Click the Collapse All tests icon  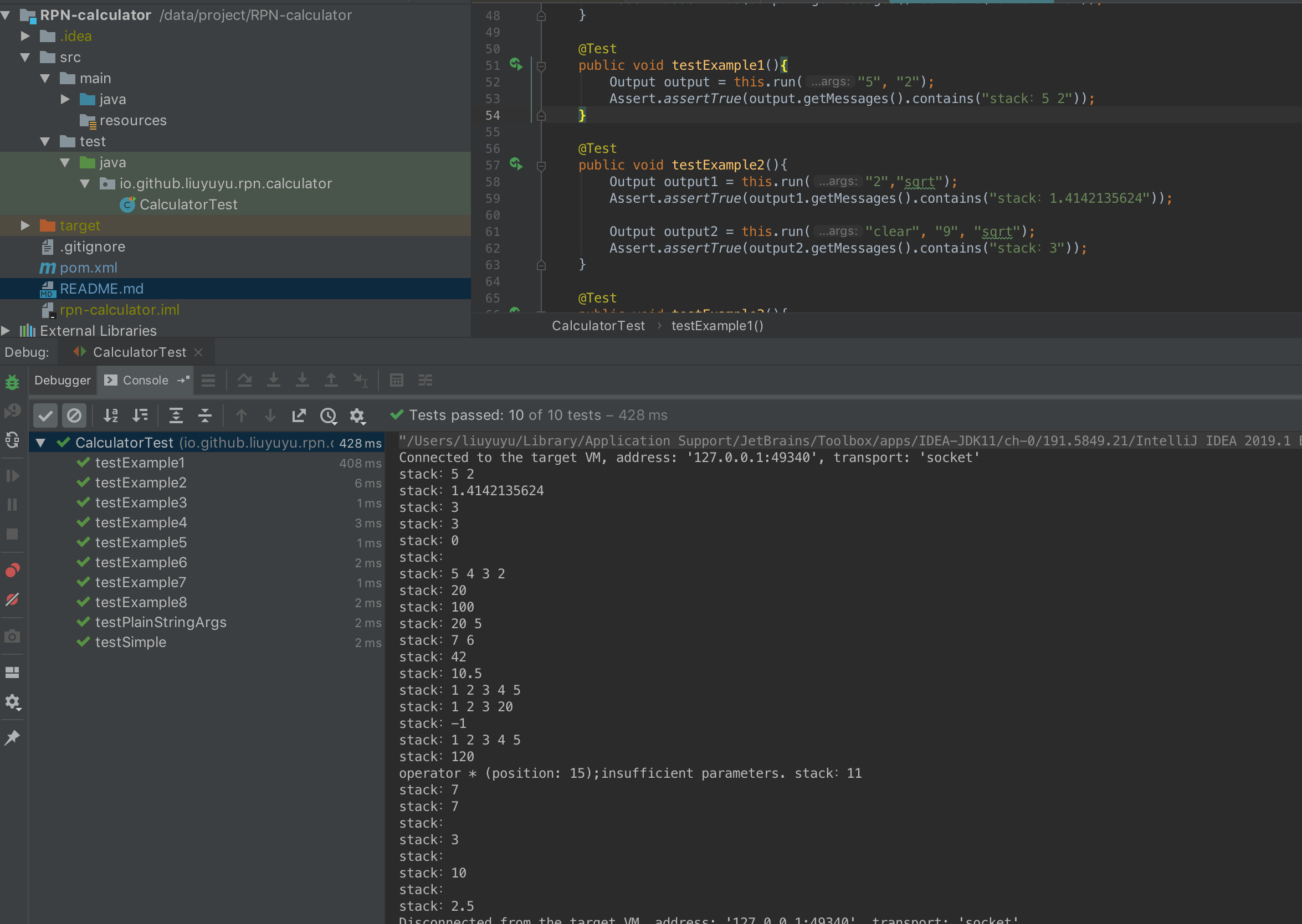[x=205, y=416]
